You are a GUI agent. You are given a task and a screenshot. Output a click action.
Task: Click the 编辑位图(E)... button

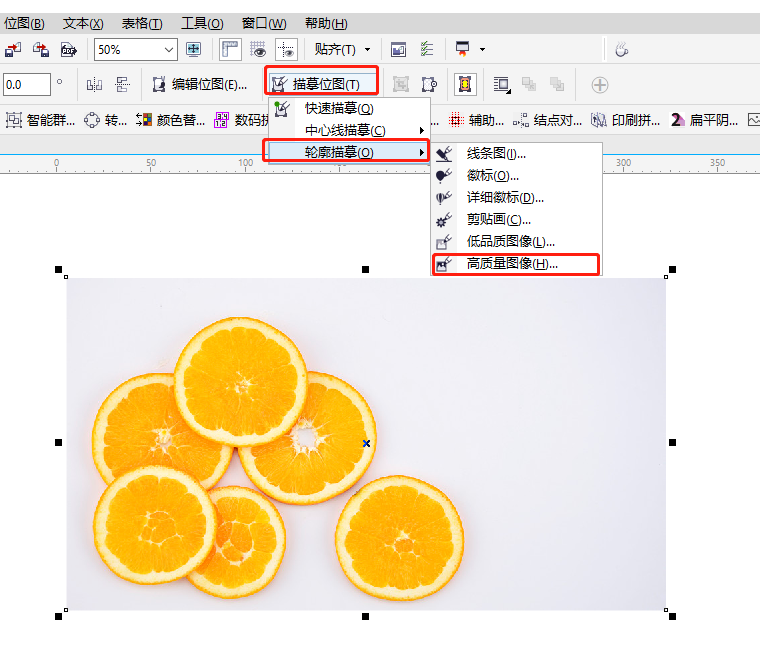(x=200, y=85)
